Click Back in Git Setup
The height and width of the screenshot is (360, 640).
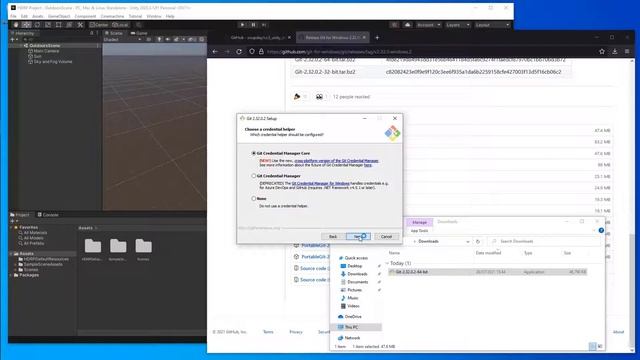[x=333, y=236]
